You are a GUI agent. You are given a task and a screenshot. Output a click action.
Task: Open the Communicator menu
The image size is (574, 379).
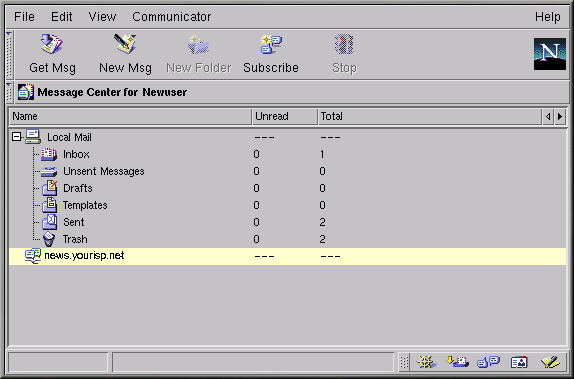click(171, 16)
